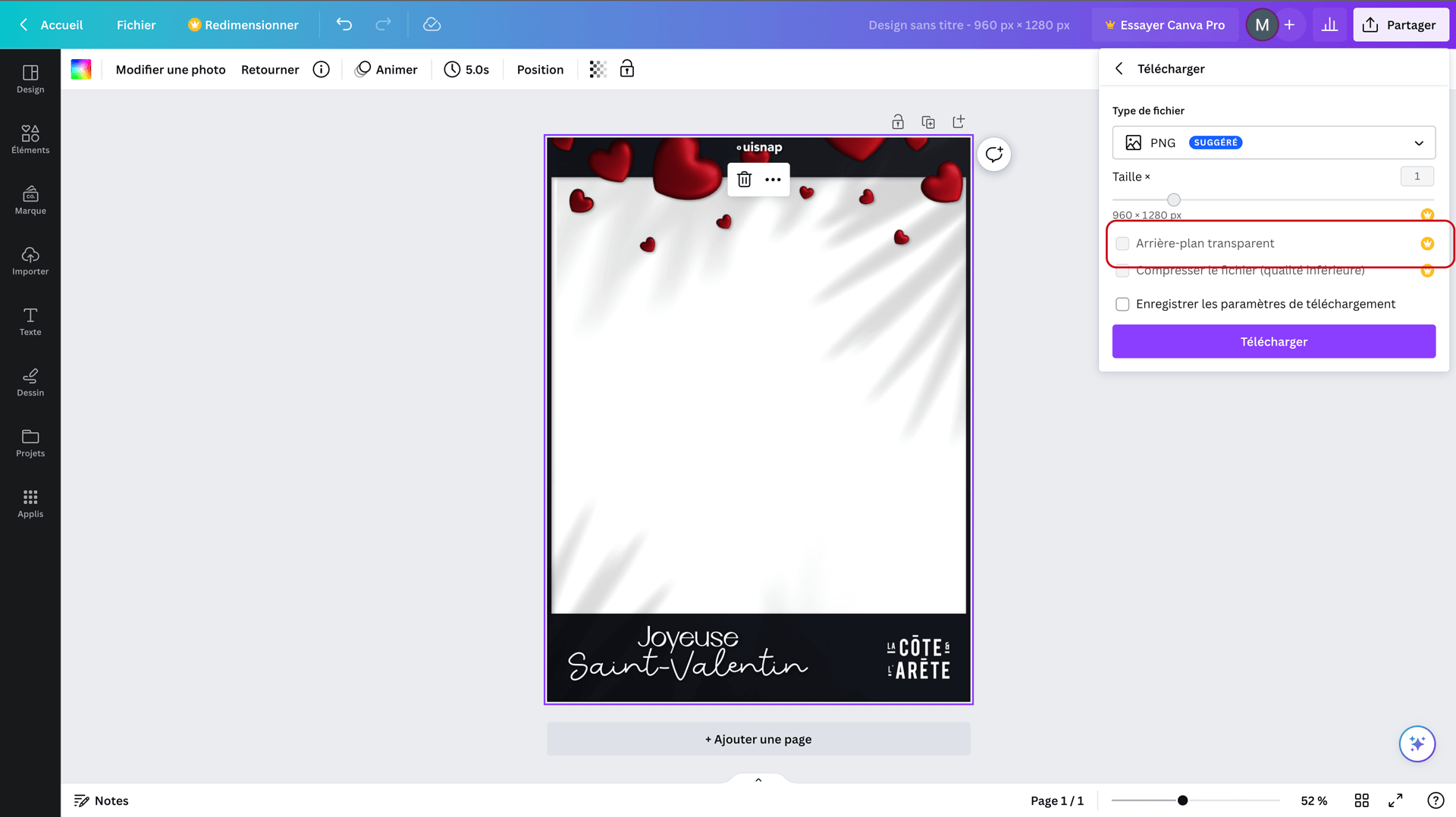Click the purple Télécharger button
Viewport: 1456px width, 817px height.
[1273, 342]
